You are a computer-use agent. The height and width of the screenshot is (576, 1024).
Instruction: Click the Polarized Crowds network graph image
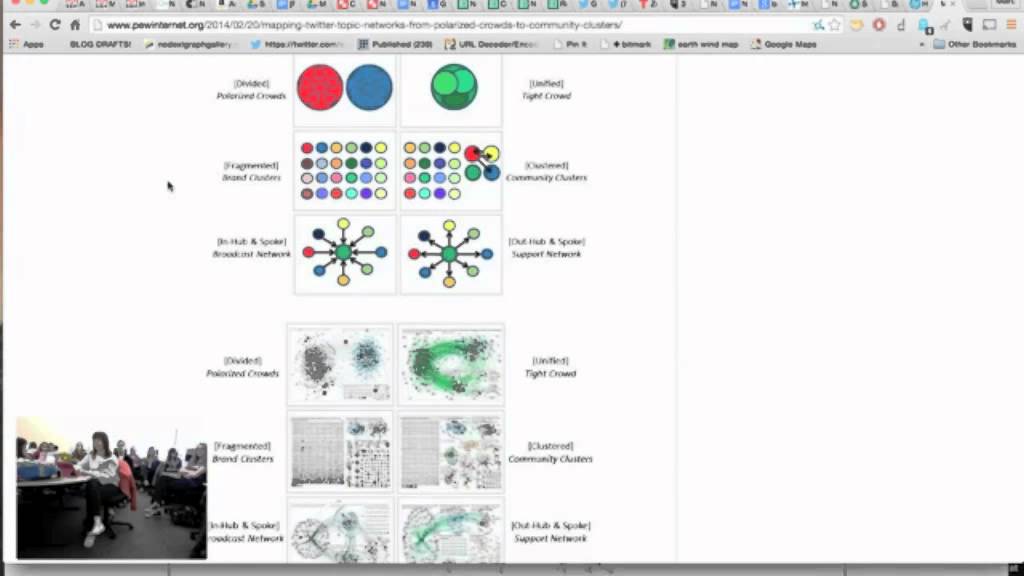(x=340, y=364)
